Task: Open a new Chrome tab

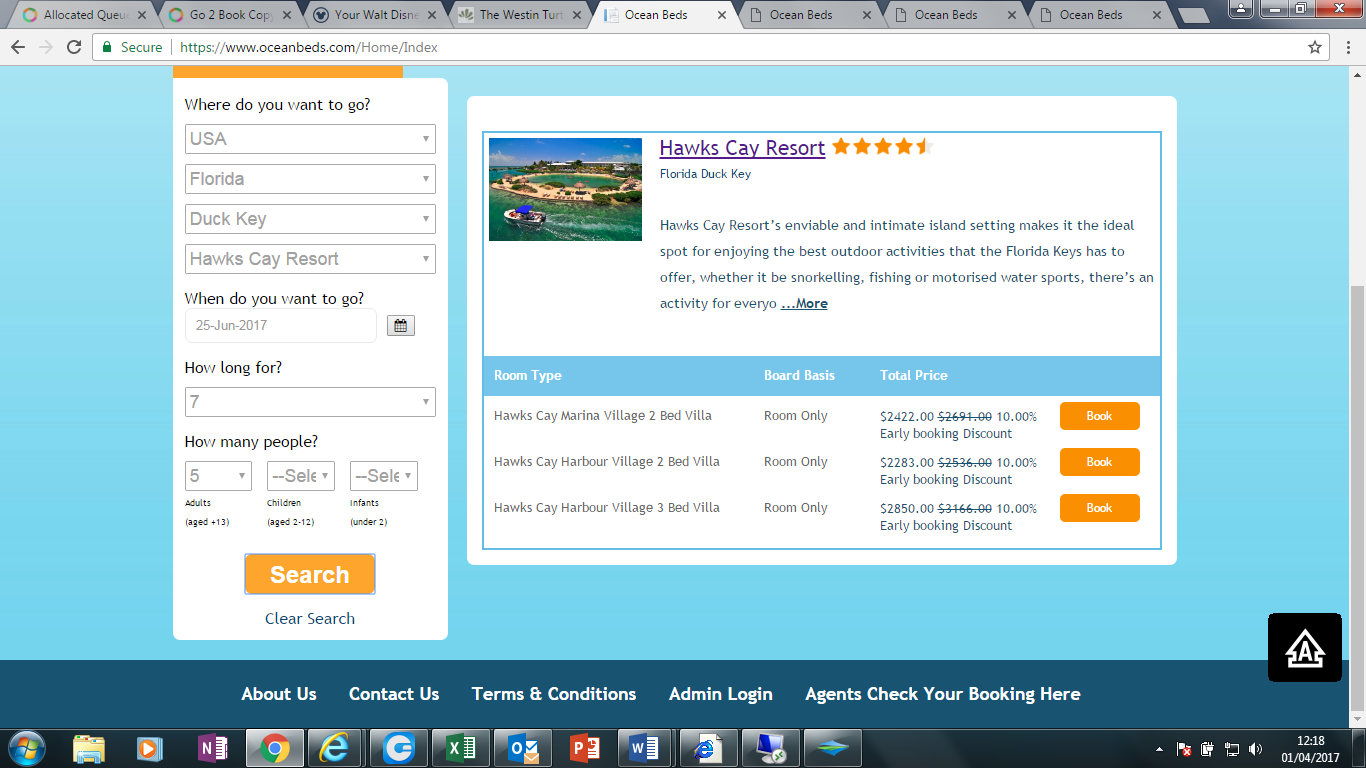Action: click(x=1194, y=15)
